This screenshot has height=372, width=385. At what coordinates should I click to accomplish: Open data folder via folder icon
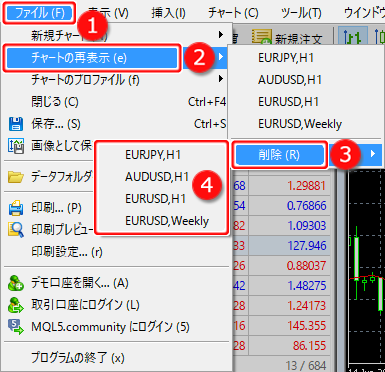[x=16, y=176]
